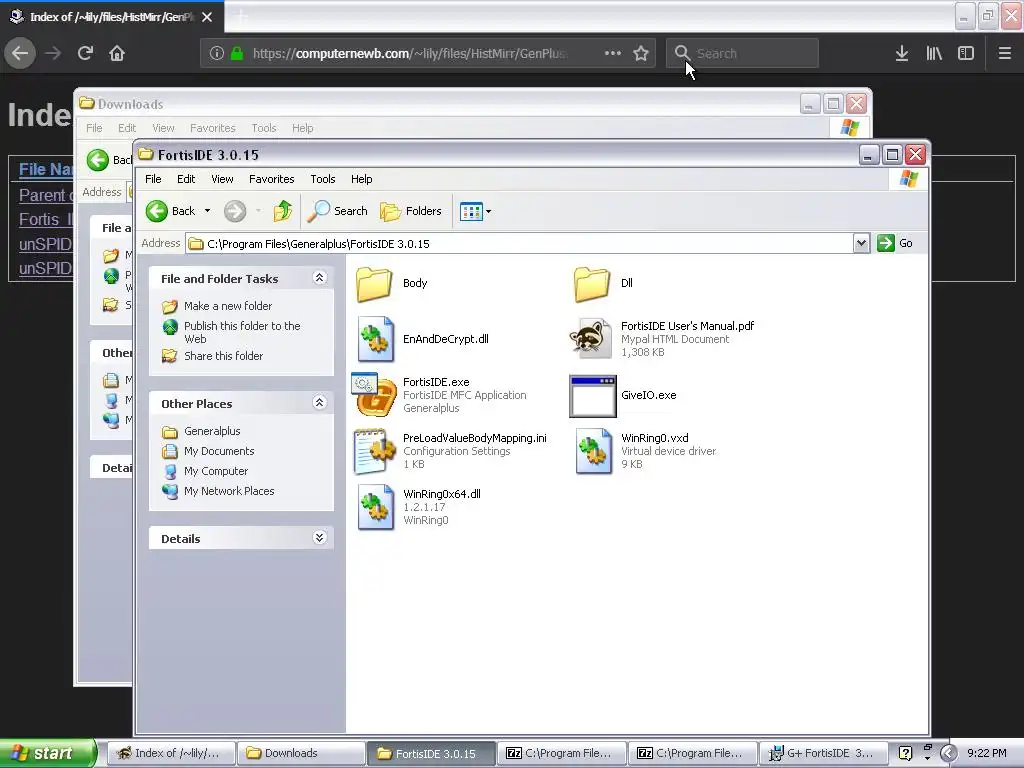1024x768 pixels.
Task: Open the Search pane in Explorer toolbar
Action: [338, 211]
